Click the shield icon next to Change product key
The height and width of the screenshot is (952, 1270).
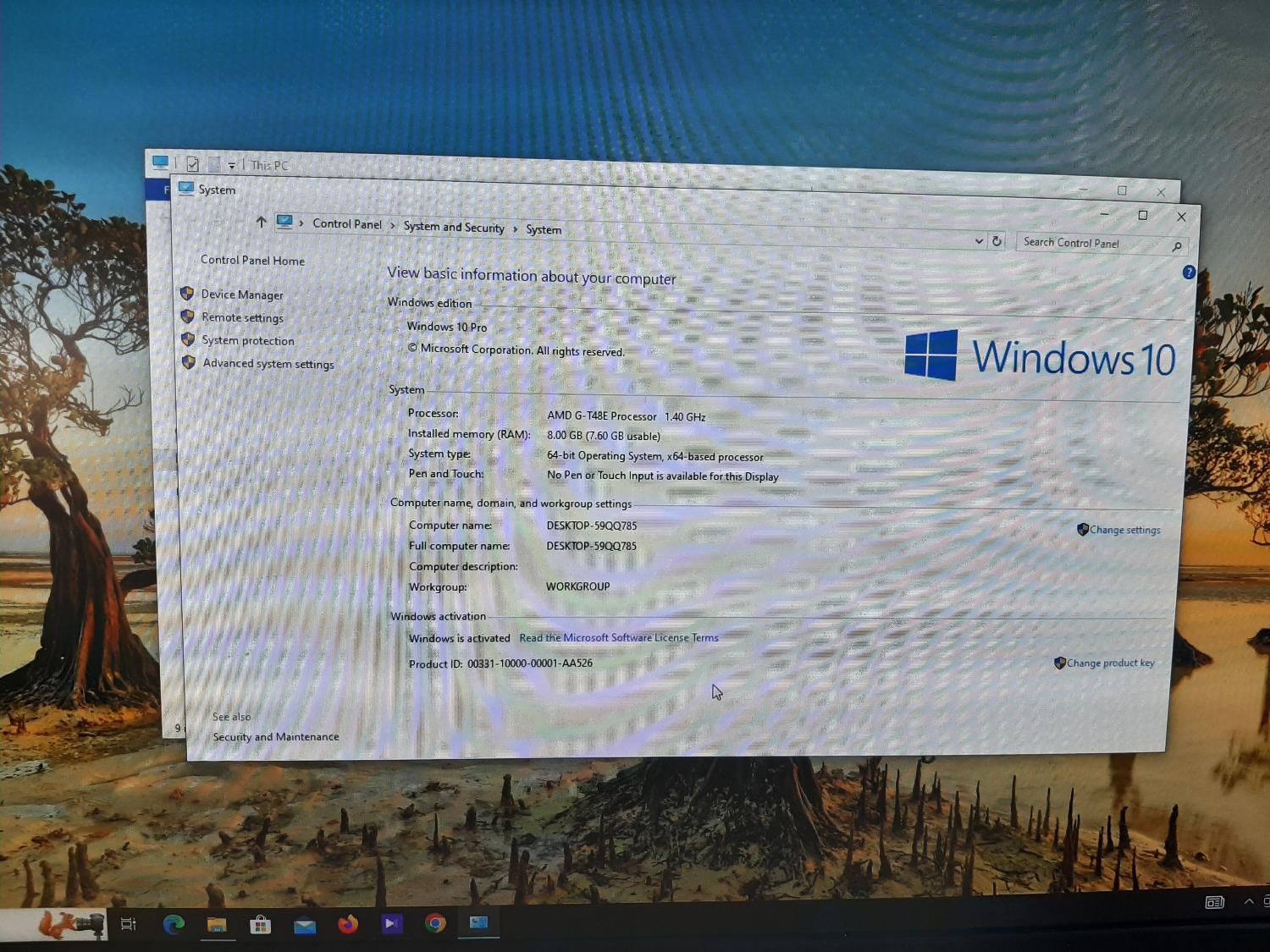[1059, 663]
